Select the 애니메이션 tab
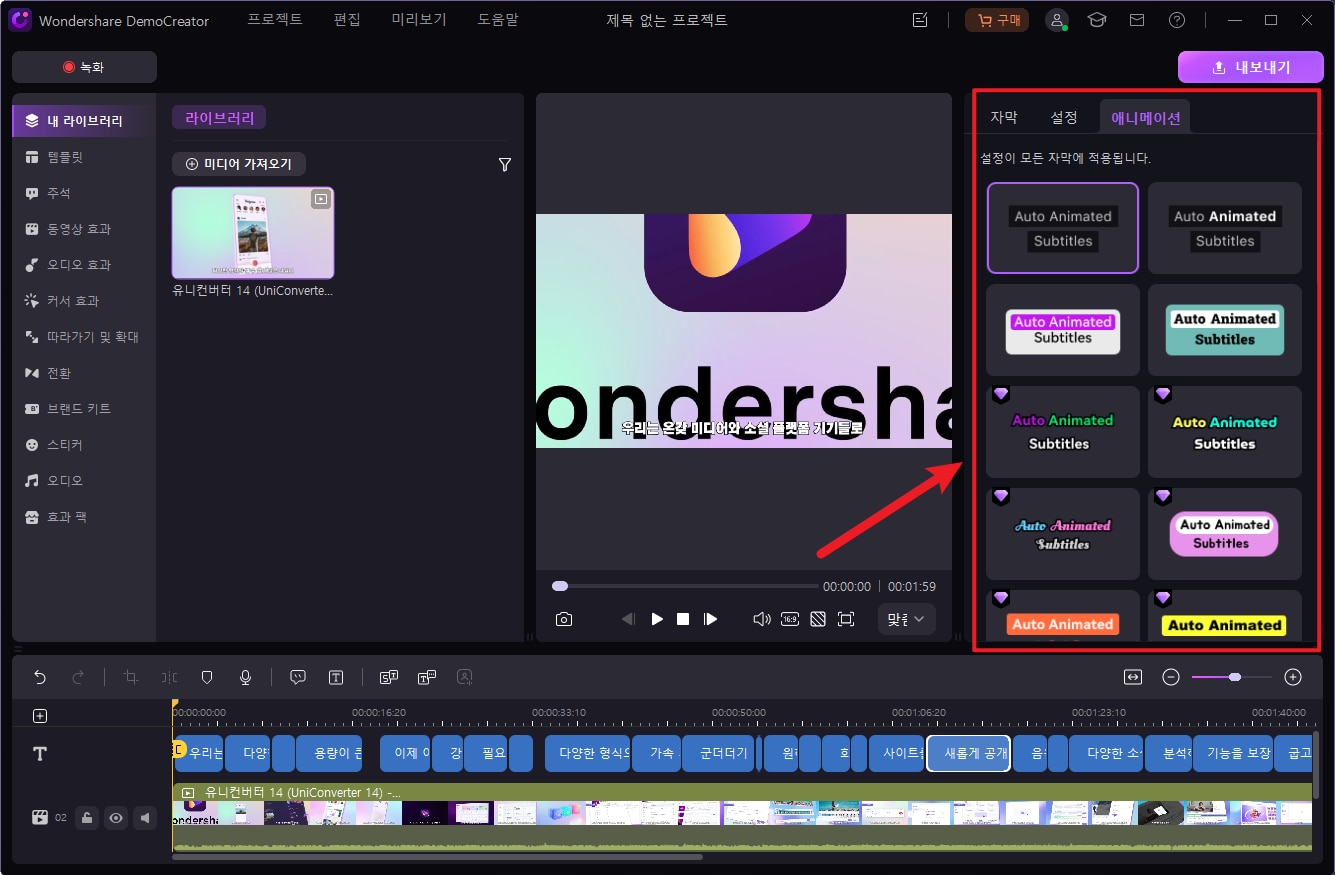 (x=1146, y=117)
